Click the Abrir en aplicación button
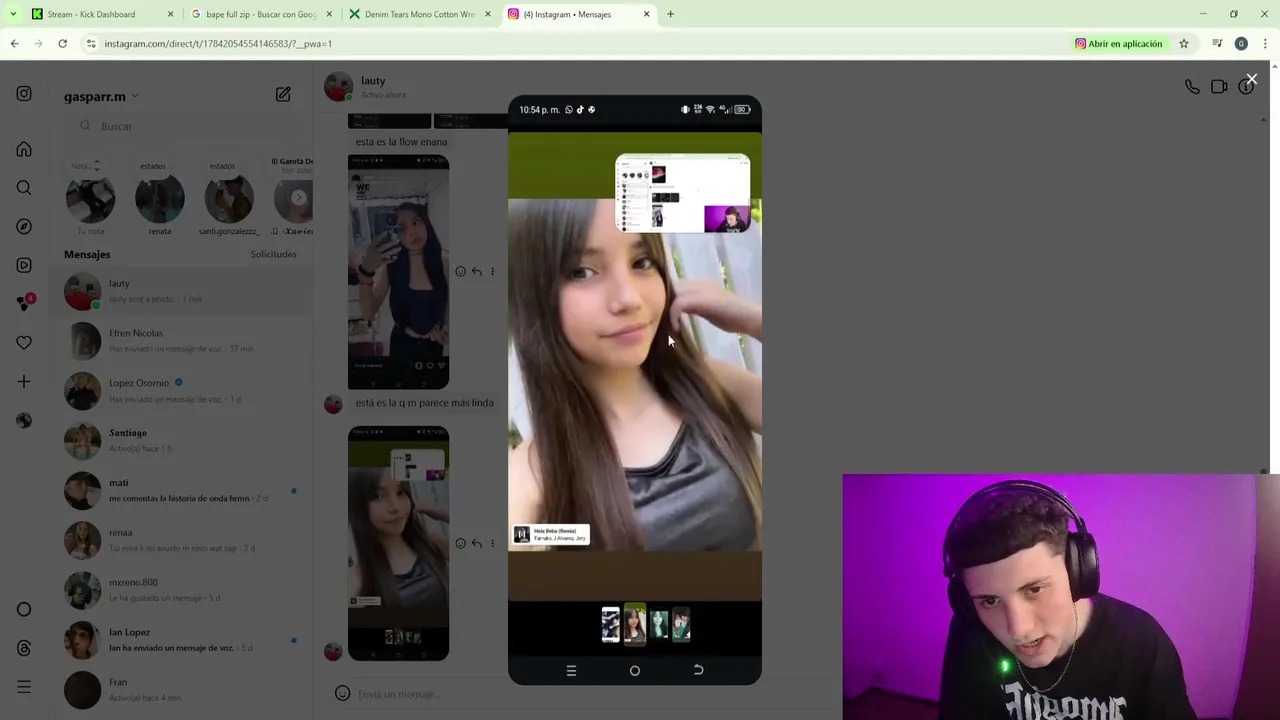1280x720 pixels. point(1118,43)
